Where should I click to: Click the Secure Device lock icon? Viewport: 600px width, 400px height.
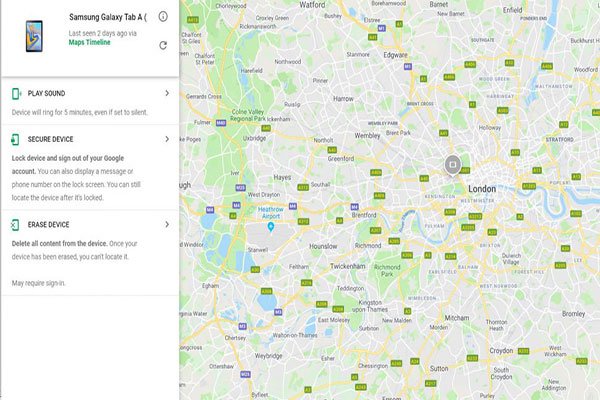point(15,139)
